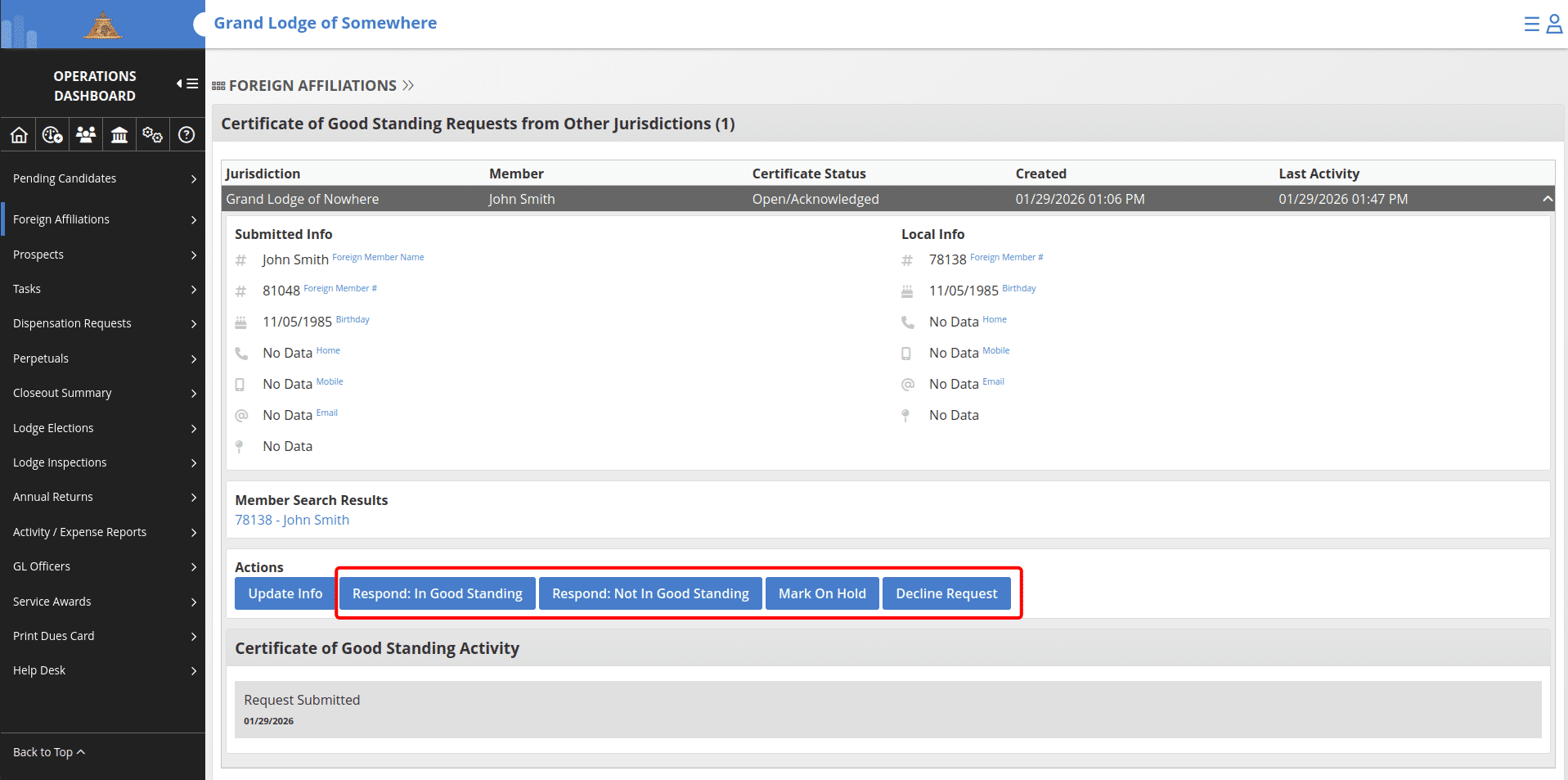Screen dimensions: 1568x780
Task: Click the grid icon beside Foreign Affiliations heading
Action: [x=218, y=86]
